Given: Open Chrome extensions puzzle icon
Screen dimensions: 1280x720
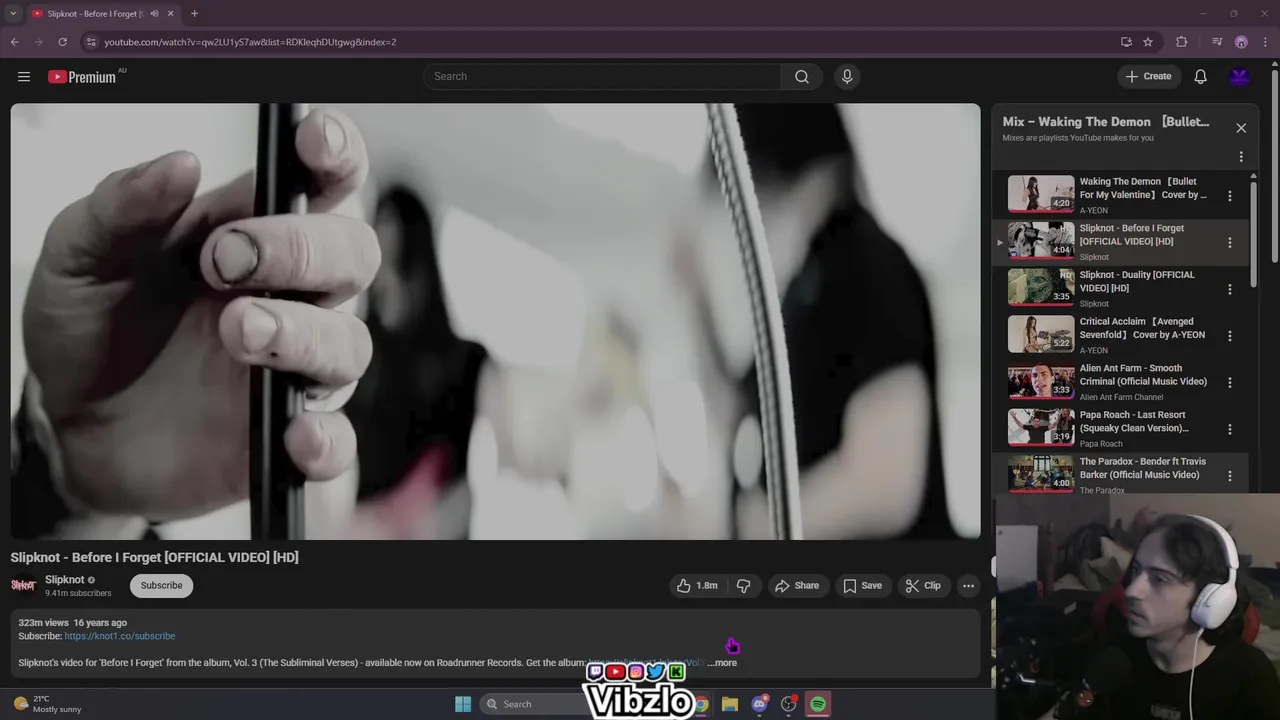Looking at the screenshot, I should pos(1182,42).
